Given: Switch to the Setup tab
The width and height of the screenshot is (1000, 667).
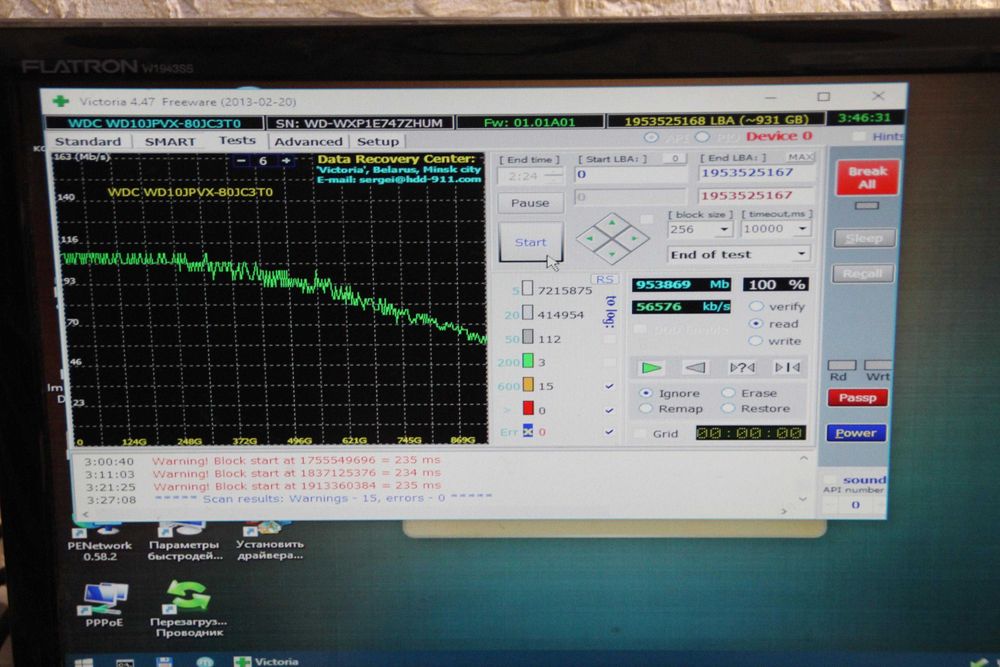Looking at the screenshot, I should pos(378,142).
